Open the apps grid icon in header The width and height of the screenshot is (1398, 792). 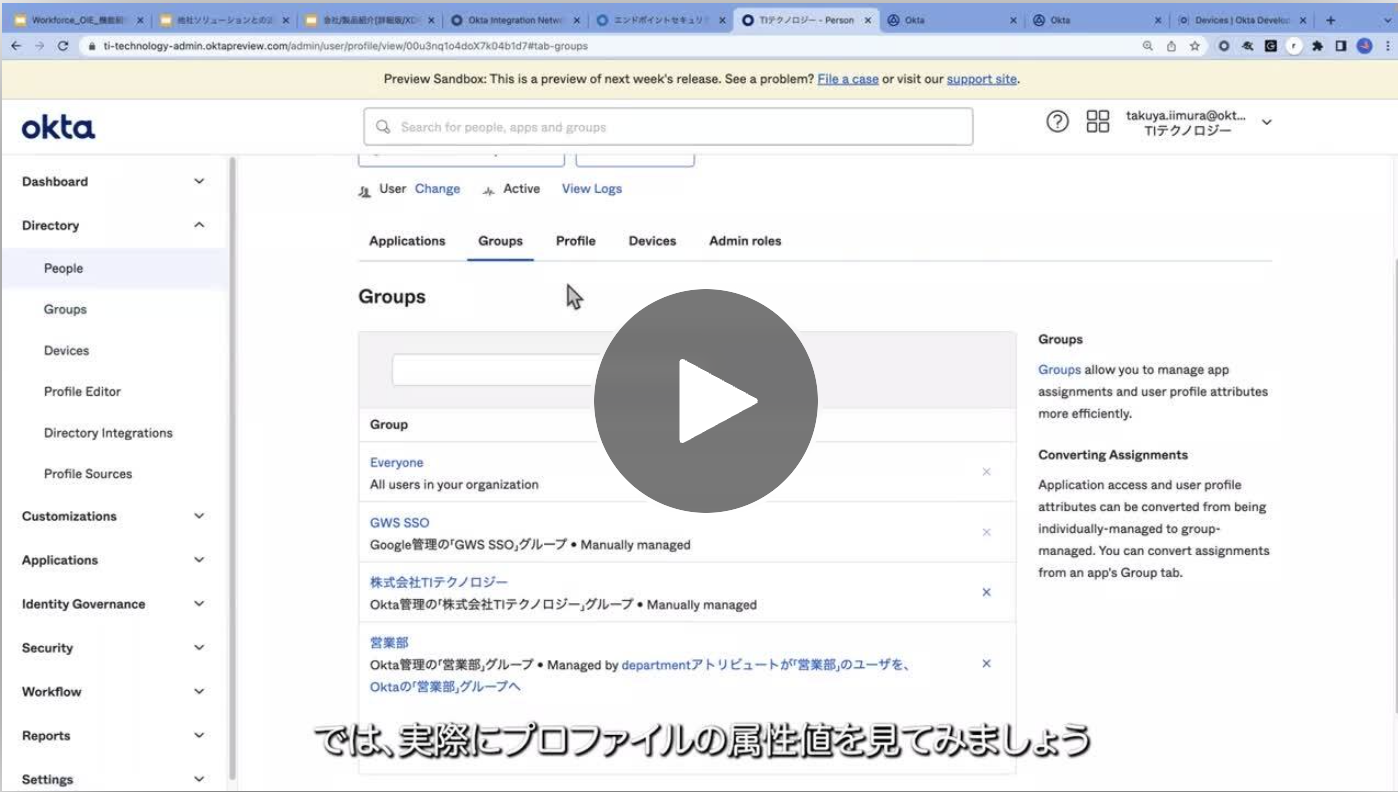(x=1098, y=122)
